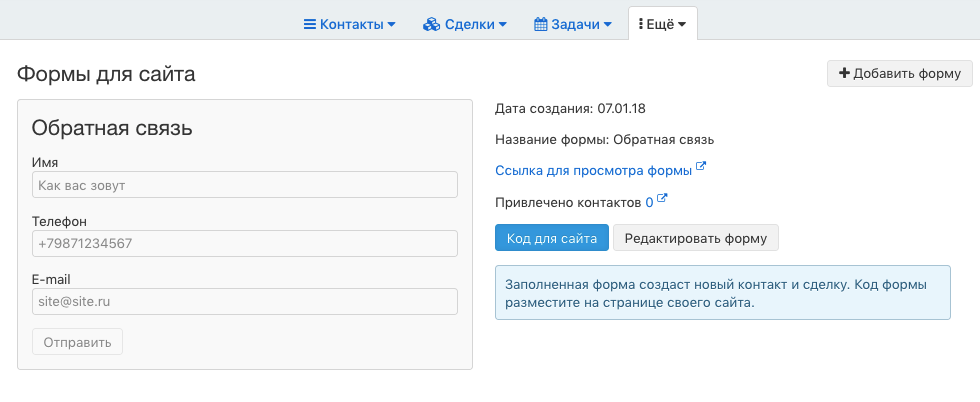Click the calendar icon beside Задачи
The width and height of the screenshot is (980, 402).
[x=541, y=25]
